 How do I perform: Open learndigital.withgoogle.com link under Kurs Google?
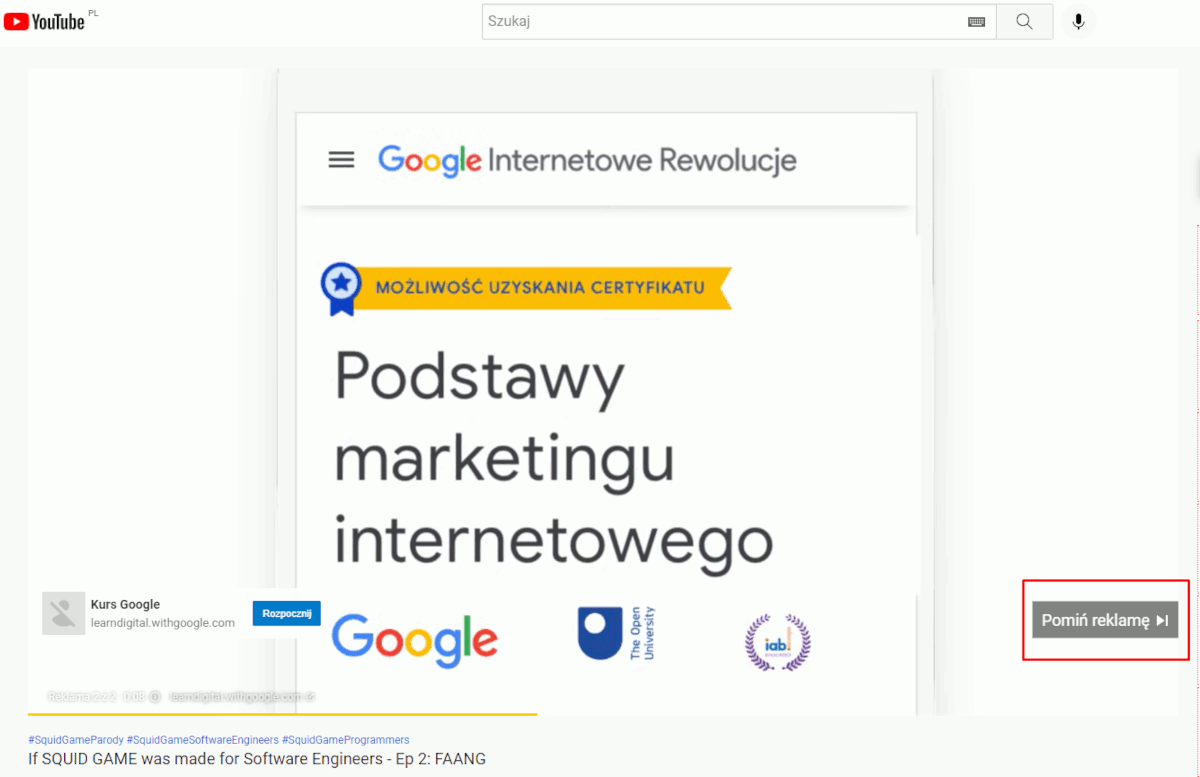click(163, 622)
